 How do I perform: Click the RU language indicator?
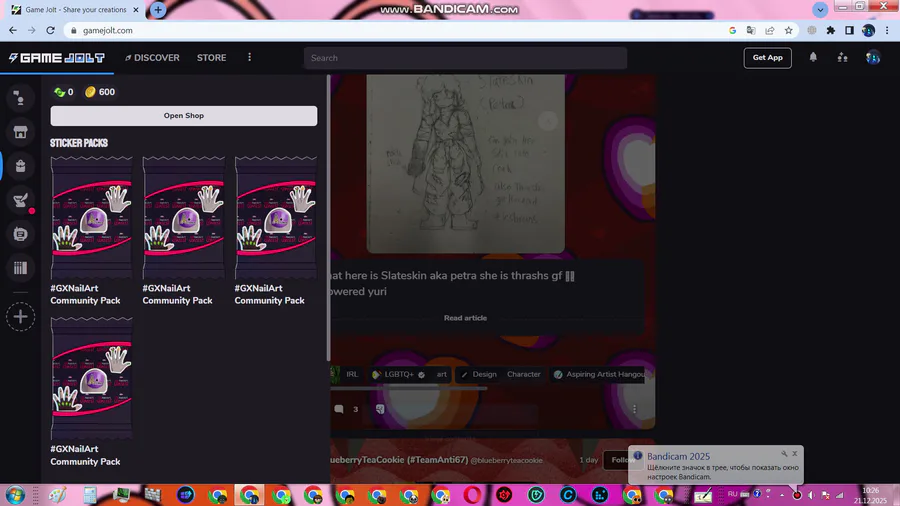coord(732,494)
